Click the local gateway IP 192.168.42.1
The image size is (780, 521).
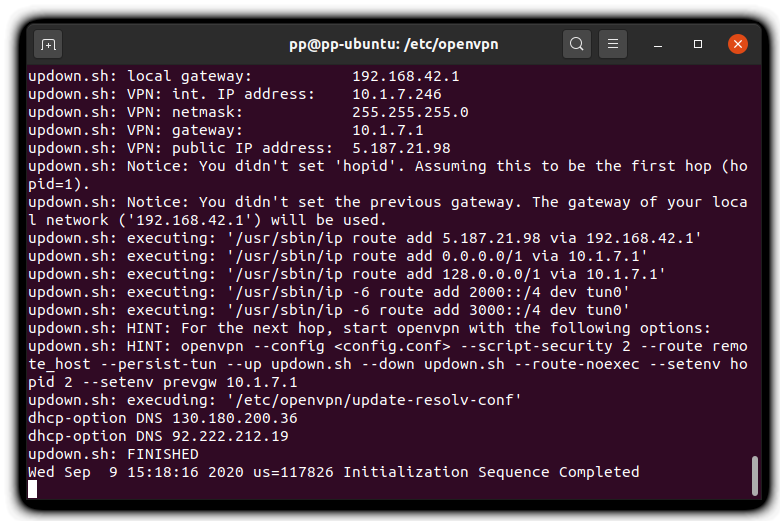(x=406, y=76)
